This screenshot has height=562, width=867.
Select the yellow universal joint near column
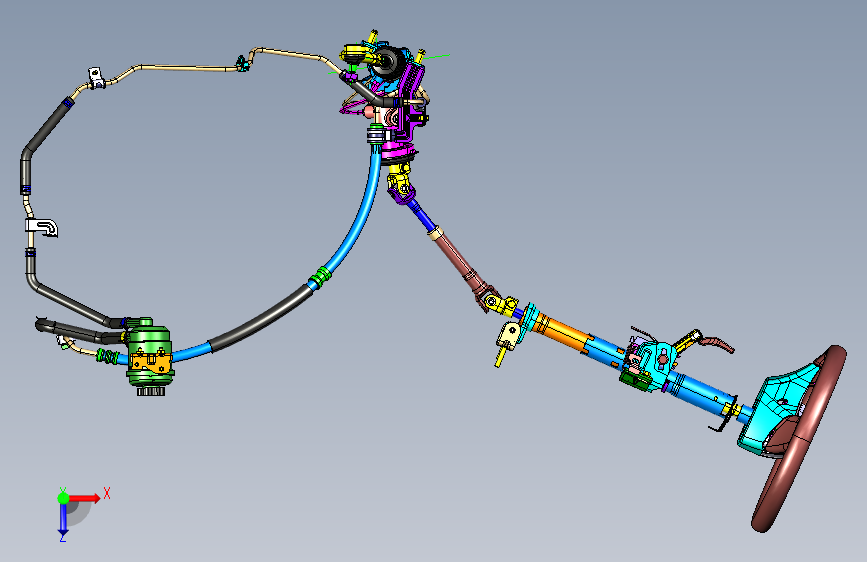coord(502,303)
